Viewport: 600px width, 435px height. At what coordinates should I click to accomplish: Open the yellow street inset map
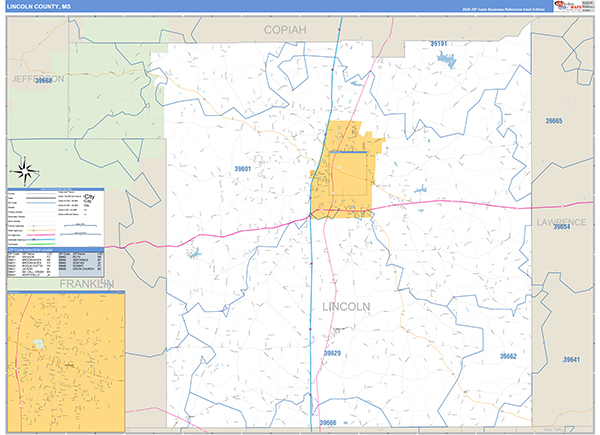(66, 362)
